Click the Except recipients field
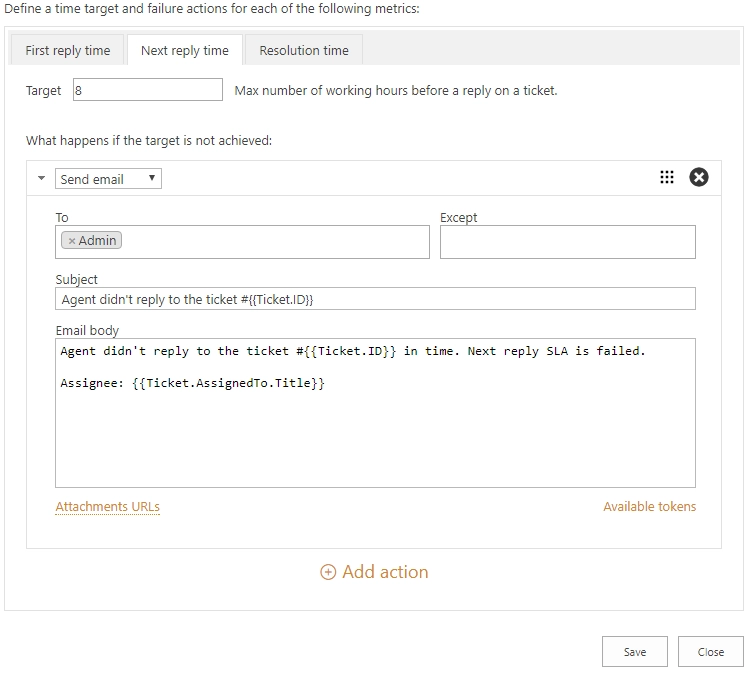752x673 pixels. pyautogui.click(x=567, y=242)
